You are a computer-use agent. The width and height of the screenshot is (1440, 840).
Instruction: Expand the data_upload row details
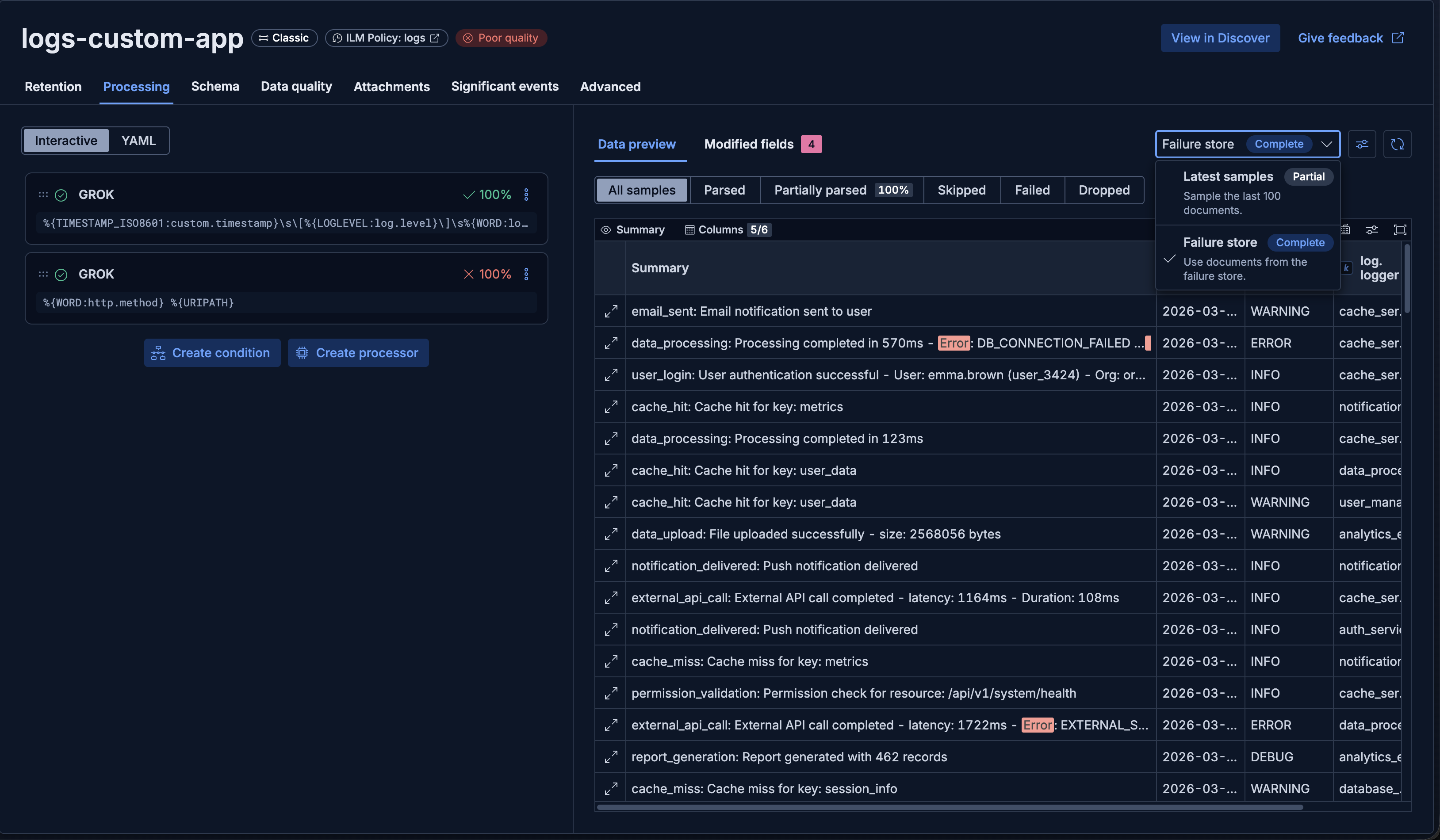611,534
